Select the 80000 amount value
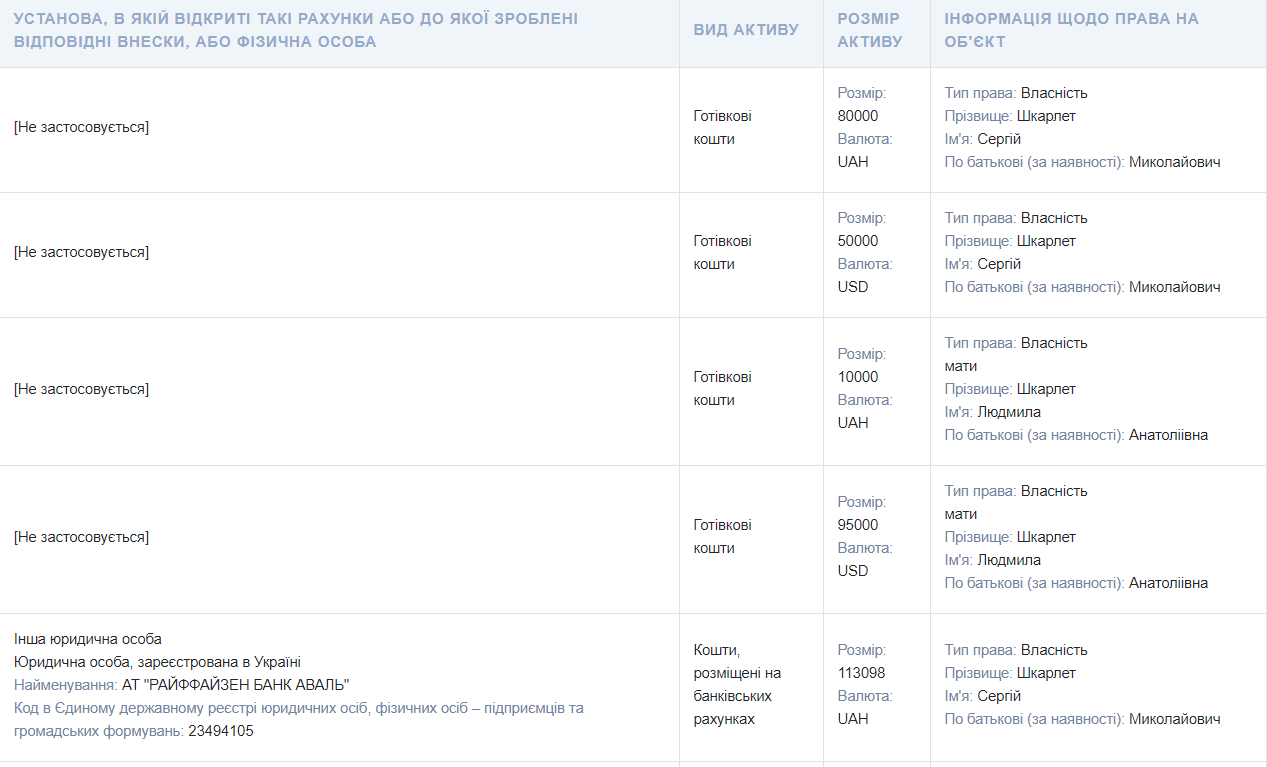The width and height of the screenshot is (1267, 767). [858, 116]
